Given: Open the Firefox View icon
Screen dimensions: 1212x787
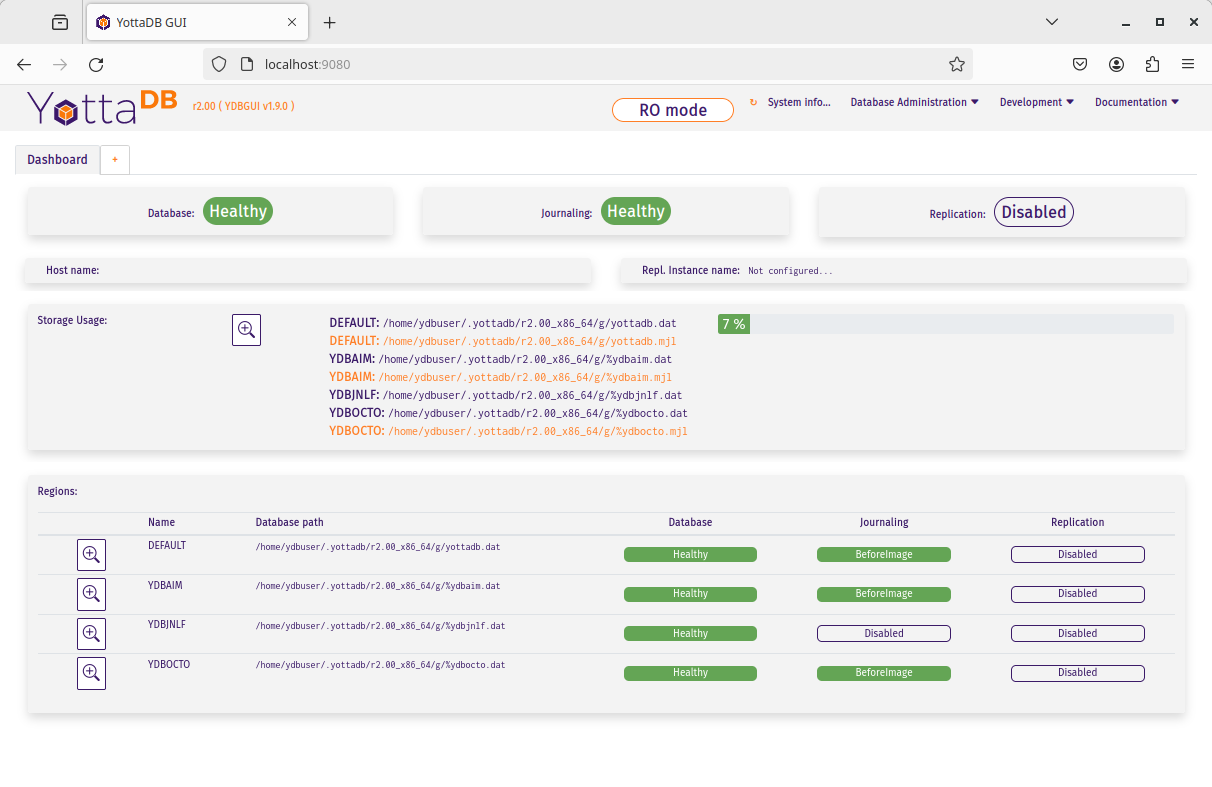Looking at the screenshot, I should click(x=60, y=22).
